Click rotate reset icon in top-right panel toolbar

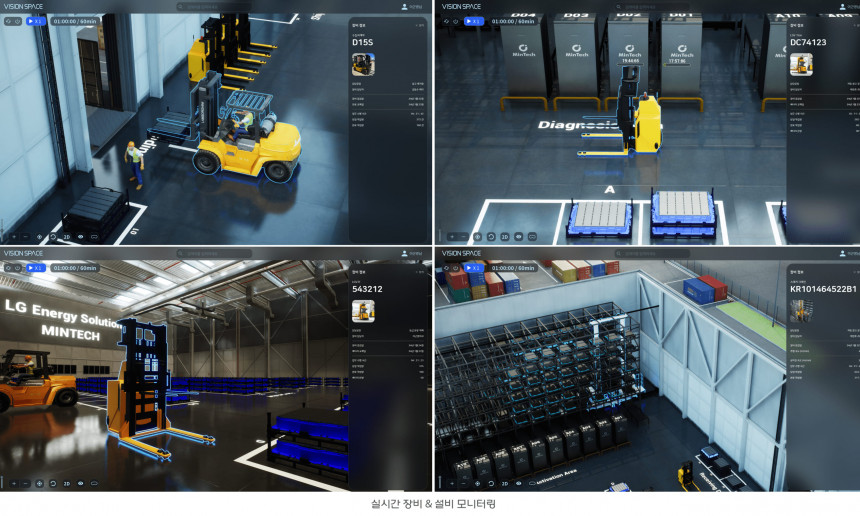pos(491,237)
